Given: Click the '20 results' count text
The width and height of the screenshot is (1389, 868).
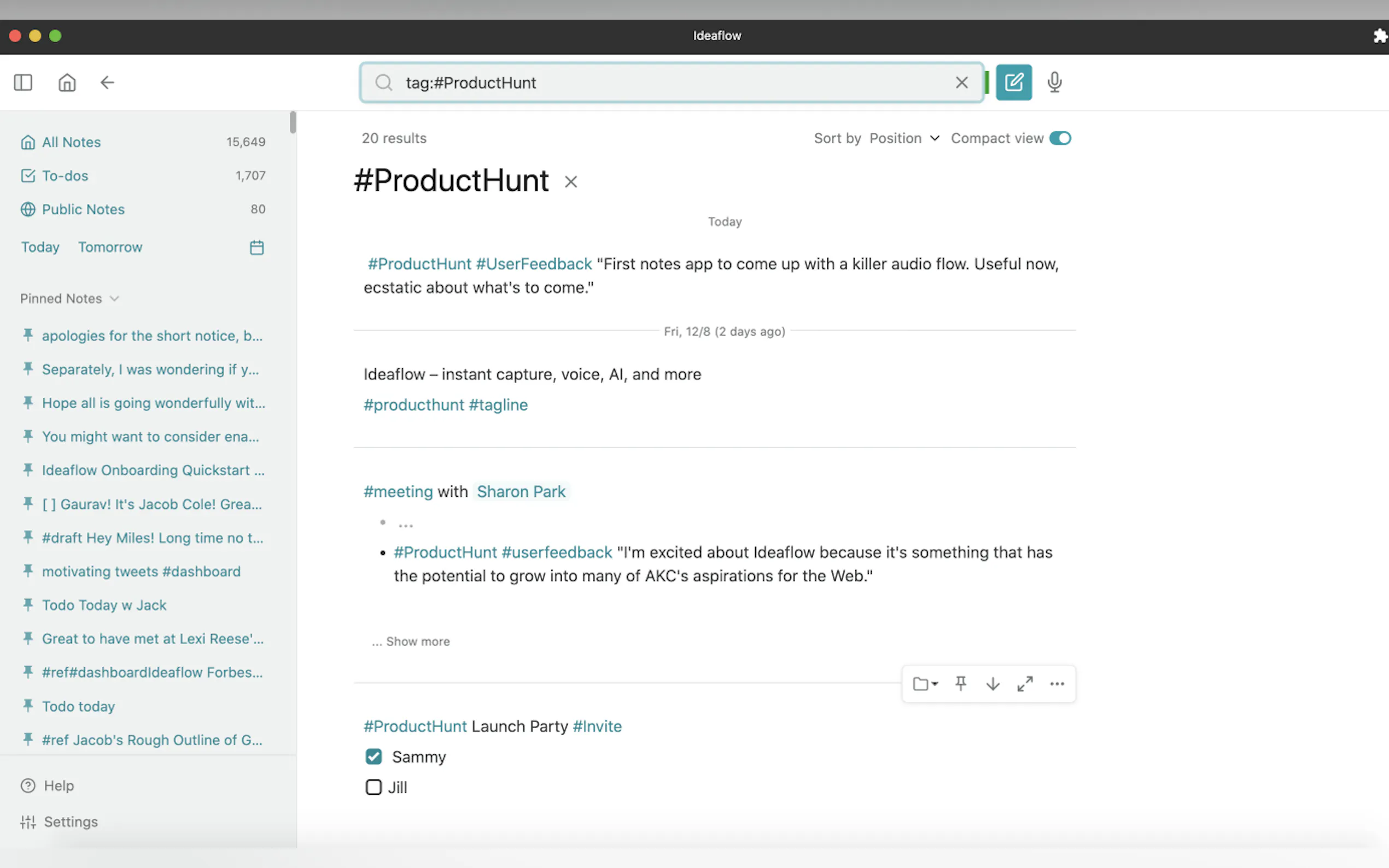Looking at the screenshot, I should pos(394,138).
